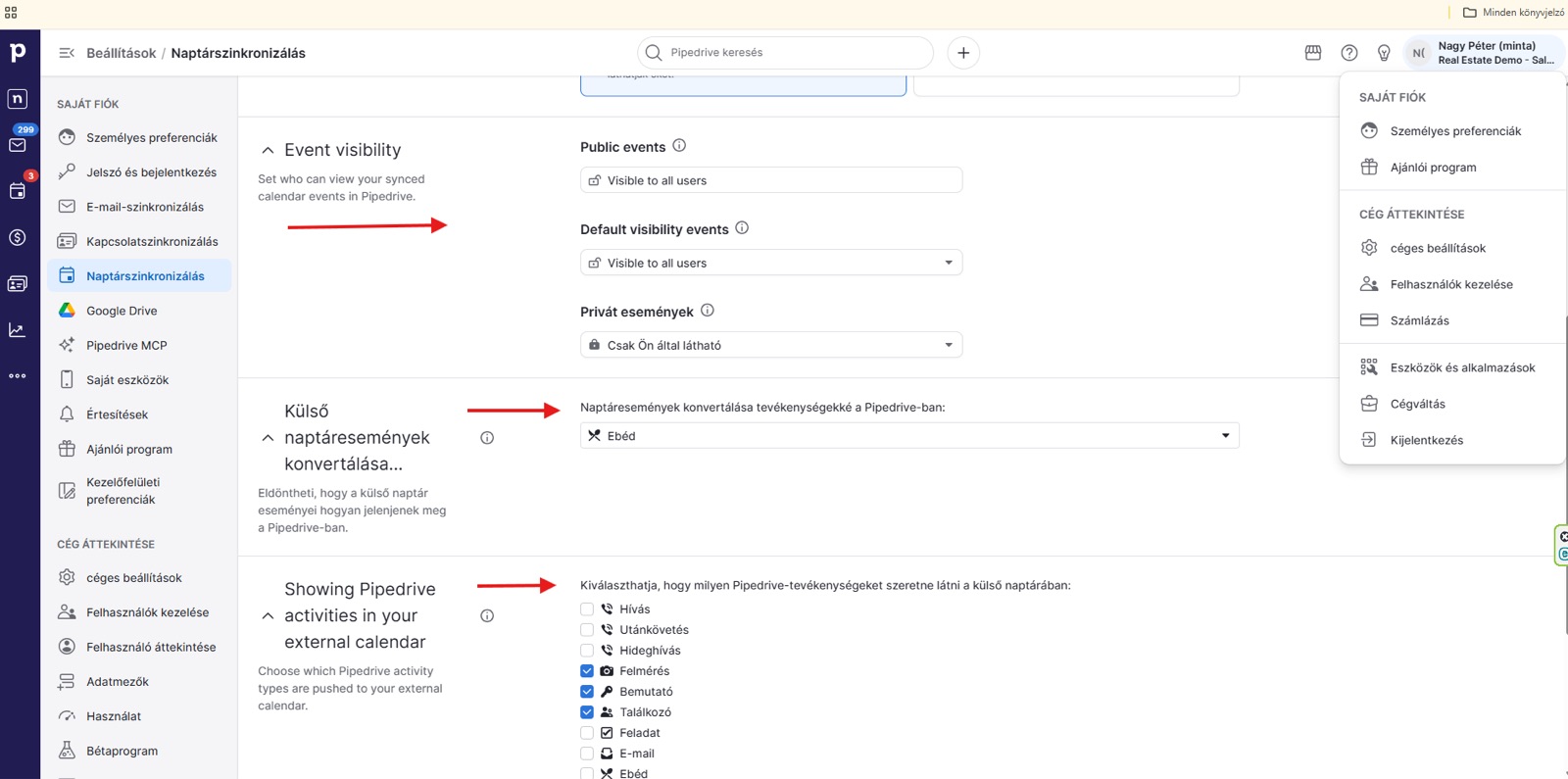Screen dimensions: 1568x779
Task: Open the lightbulb tips icon
Action: [1384, 53]
